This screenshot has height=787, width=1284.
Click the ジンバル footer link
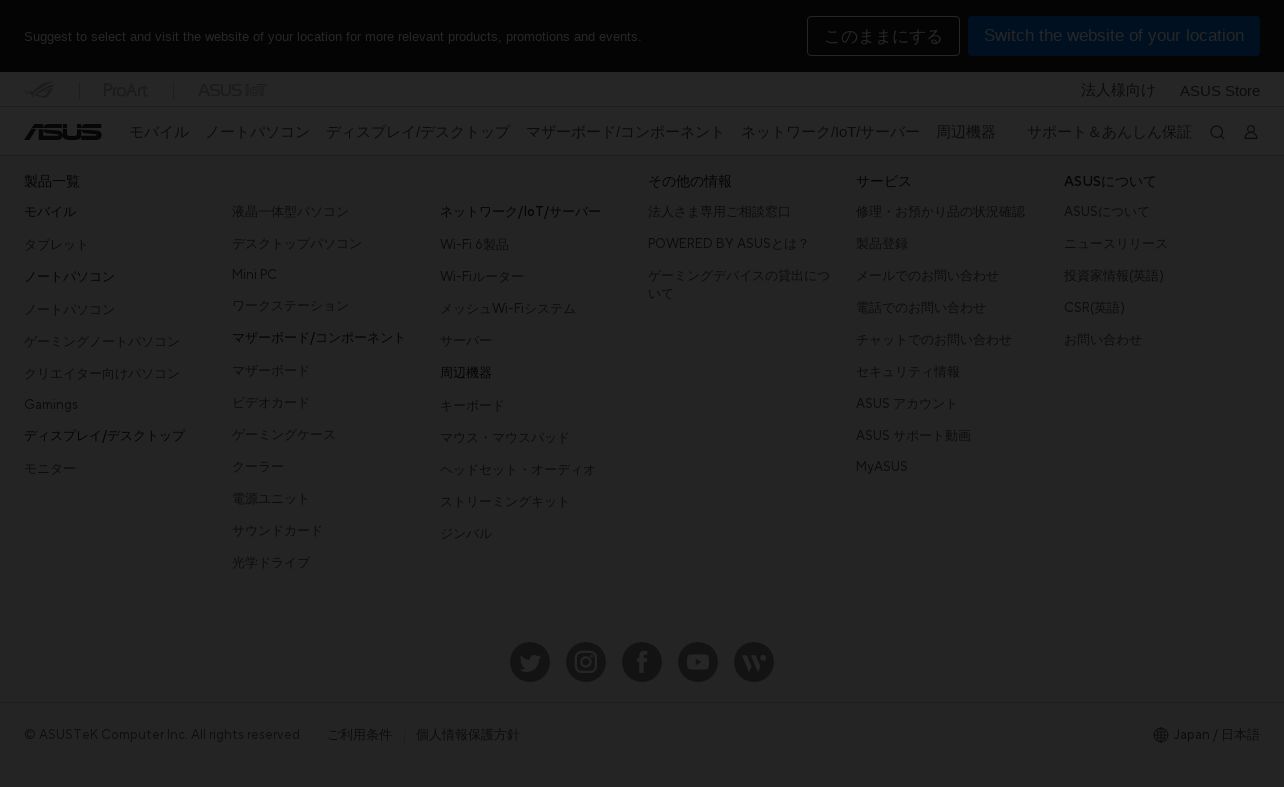click(466, 534)
